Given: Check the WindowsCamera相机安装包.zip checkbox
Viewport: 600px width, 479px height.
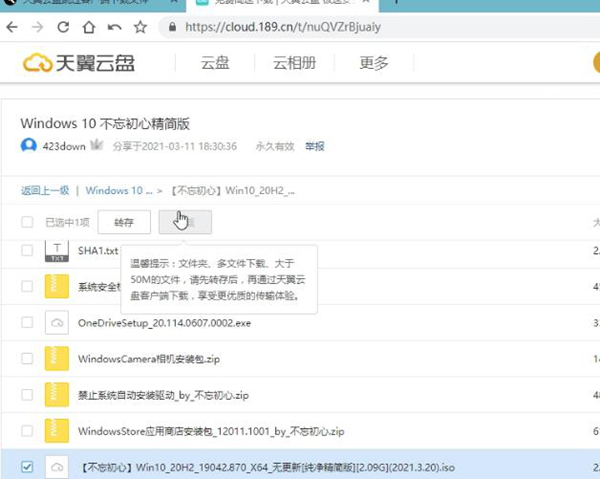Looking at the screenshot, I should [27, 358].
